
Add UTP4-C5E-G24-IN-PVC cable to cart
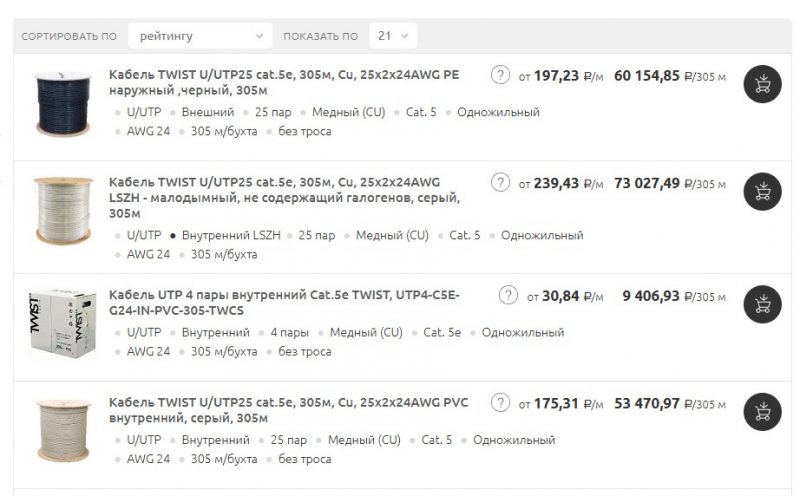pos(762,305)
